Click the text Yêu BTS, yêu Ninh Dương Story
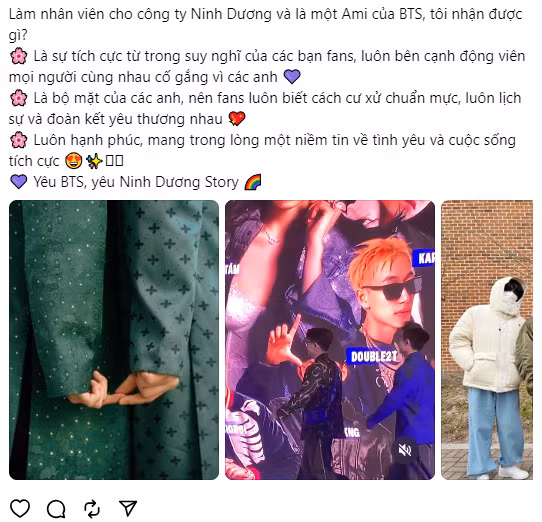This screenshot has height=522, width=542. (136, 182)
